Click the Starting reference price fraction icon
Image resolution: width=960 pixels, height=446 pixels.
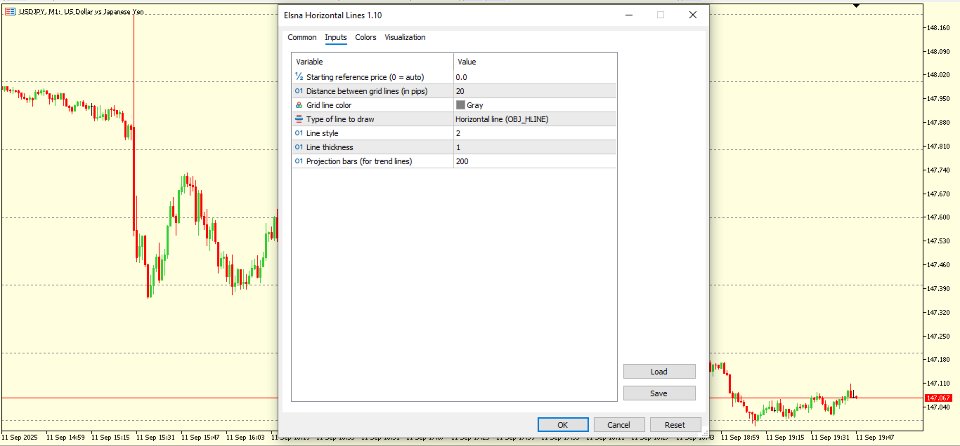coord(299,77)
